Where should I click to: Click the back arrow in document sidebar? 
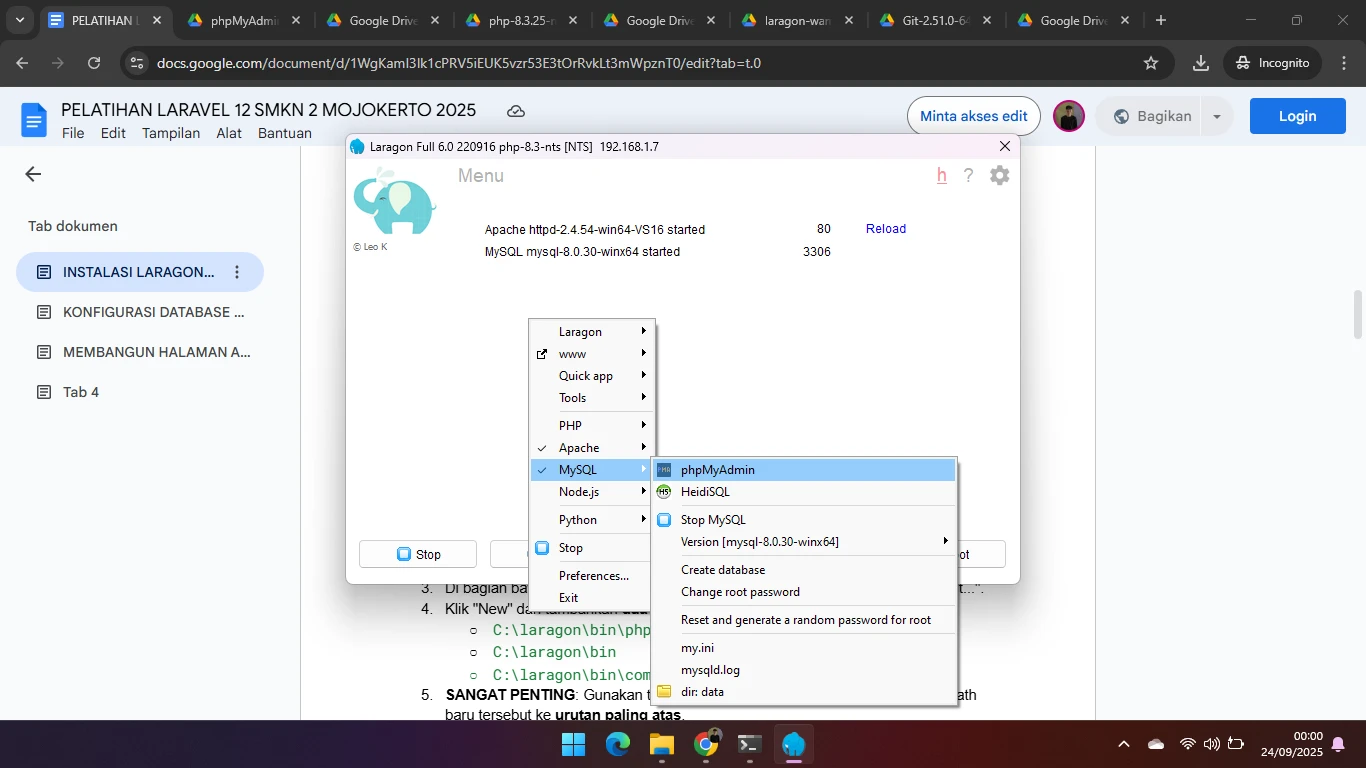[33, 175]
